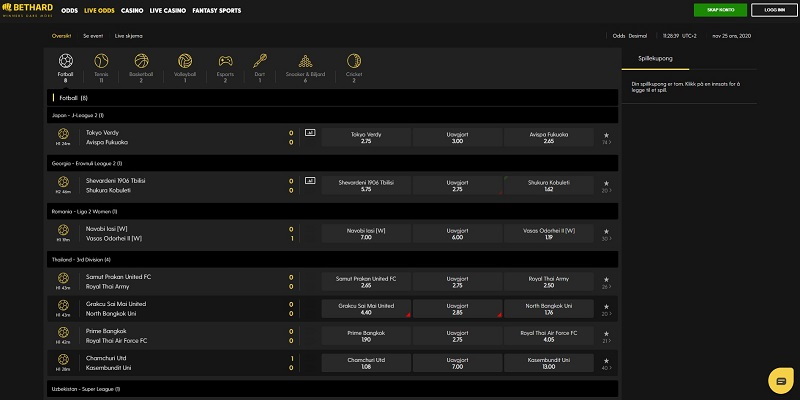800x400 pixels.
Task: Click the Bethard logo
Action: tap(28, 9)
